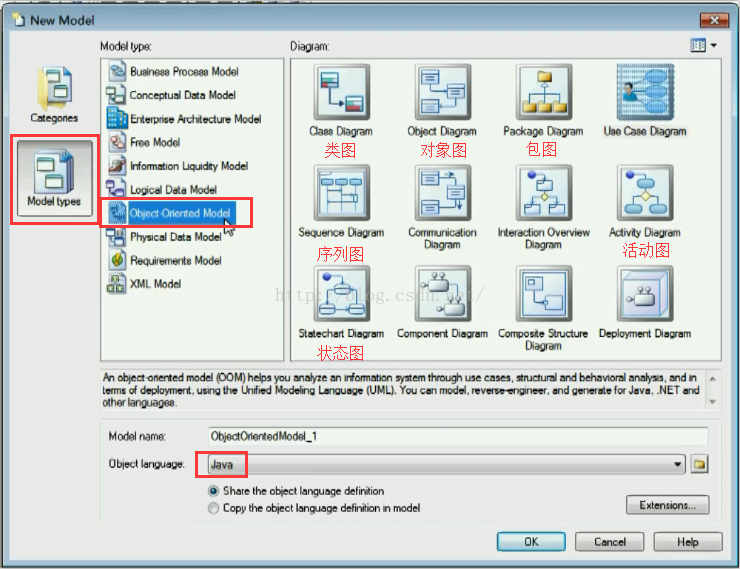Choose the Package Diagram icon
Screen dimensions: 740x569
(x=544, y=92)
